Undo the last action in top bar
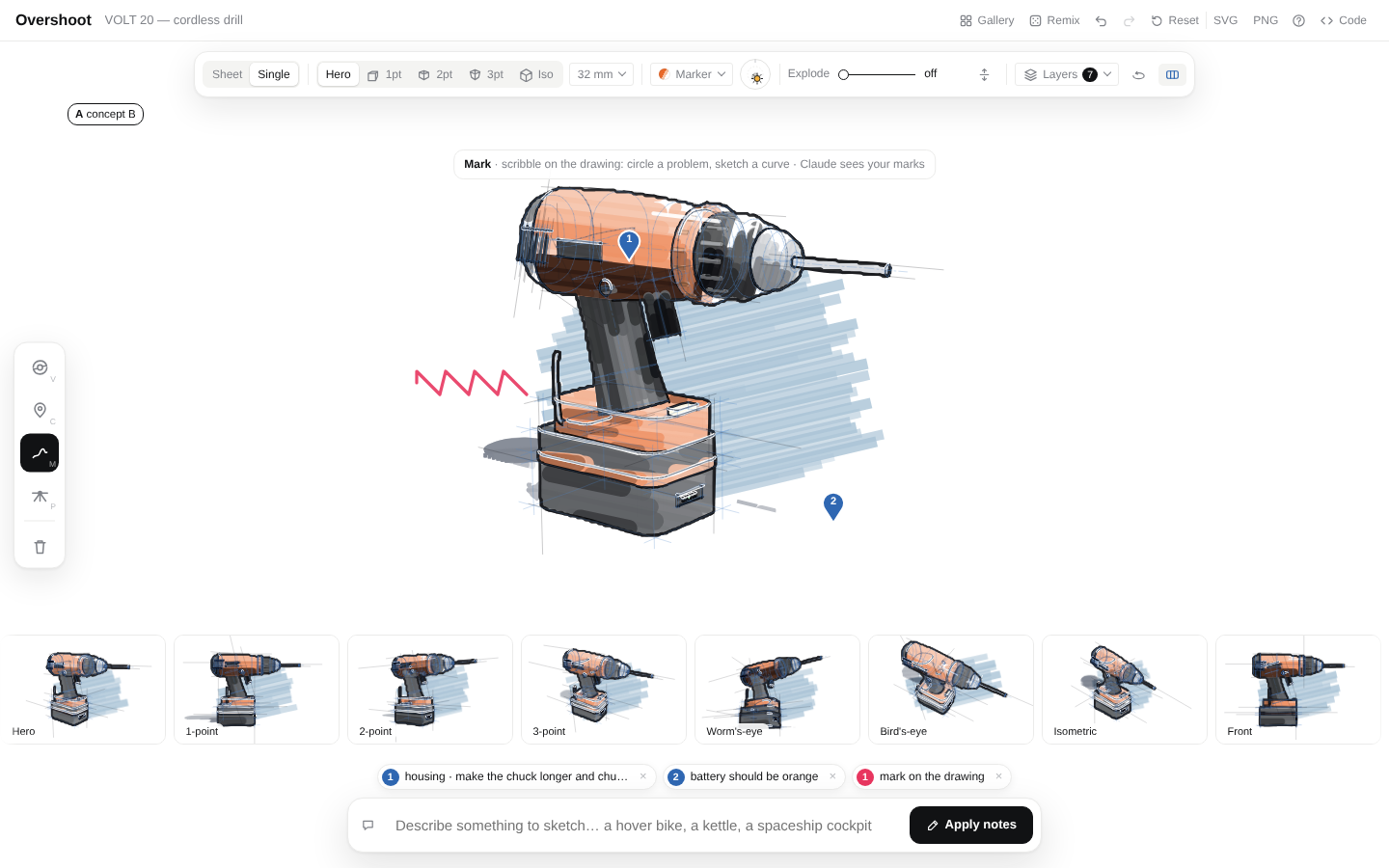The height and width of the screenshot is (868, 1389). coord(1101,20)
